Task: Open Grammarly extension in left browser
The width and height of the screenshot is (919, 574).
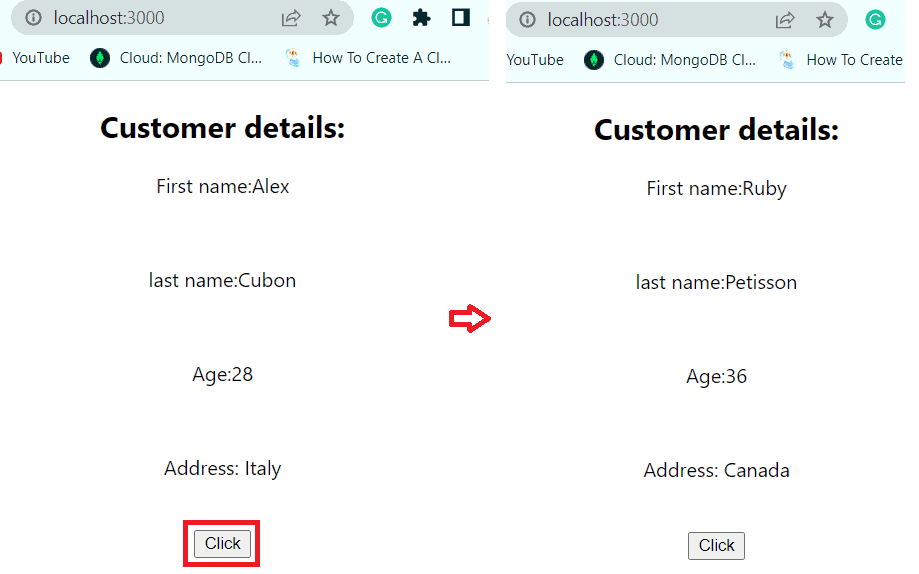Action: 382,18
